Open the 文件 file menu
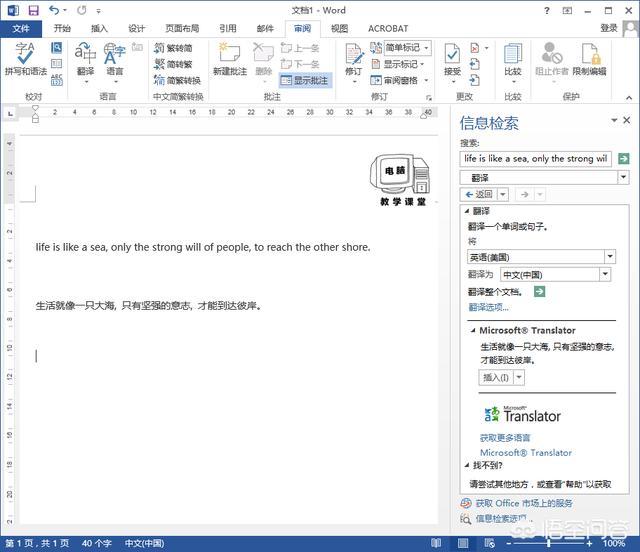Screen dimensions: 640x552 click(20, 29)
